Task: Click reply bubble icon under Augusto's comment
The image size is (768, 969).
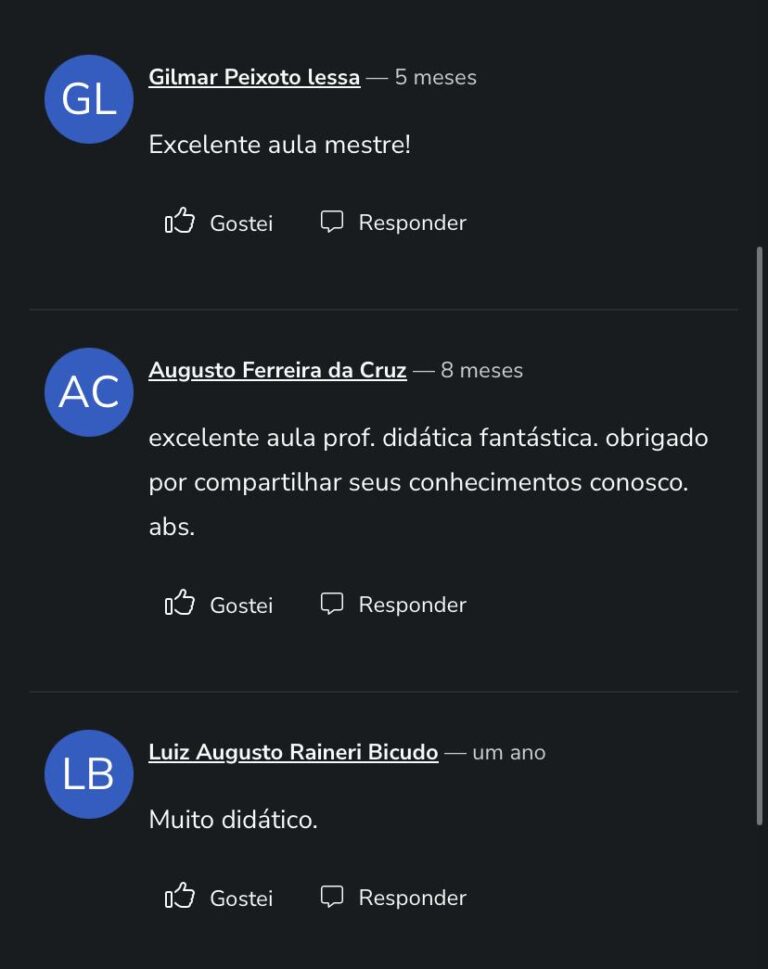Action: point(331,603)
